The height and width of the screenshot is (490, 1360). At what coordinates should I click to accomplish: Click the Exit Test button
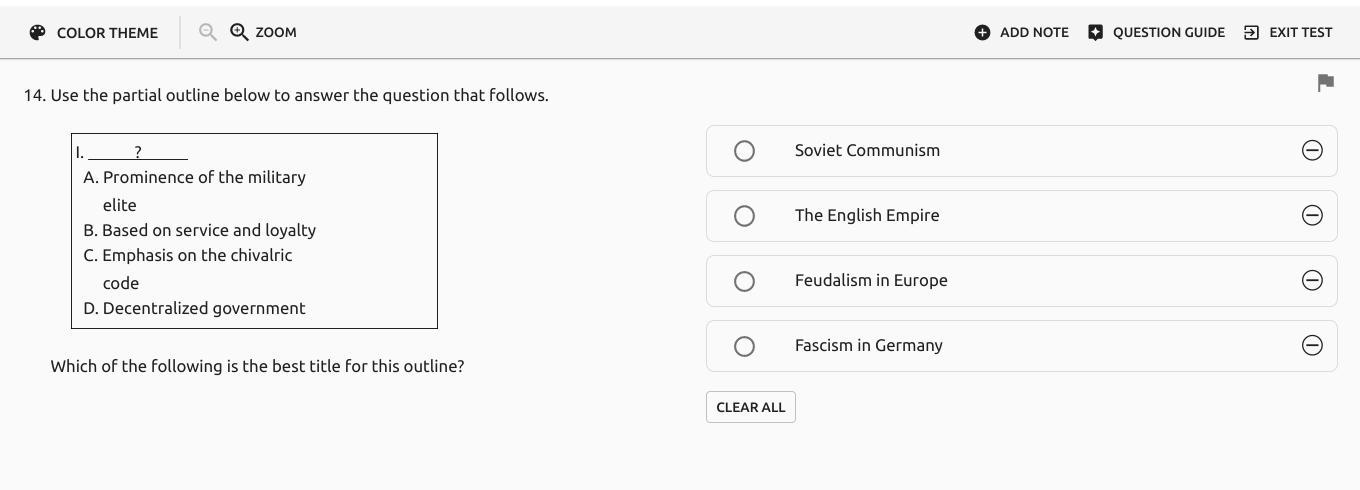click(x=1288, y=32)
